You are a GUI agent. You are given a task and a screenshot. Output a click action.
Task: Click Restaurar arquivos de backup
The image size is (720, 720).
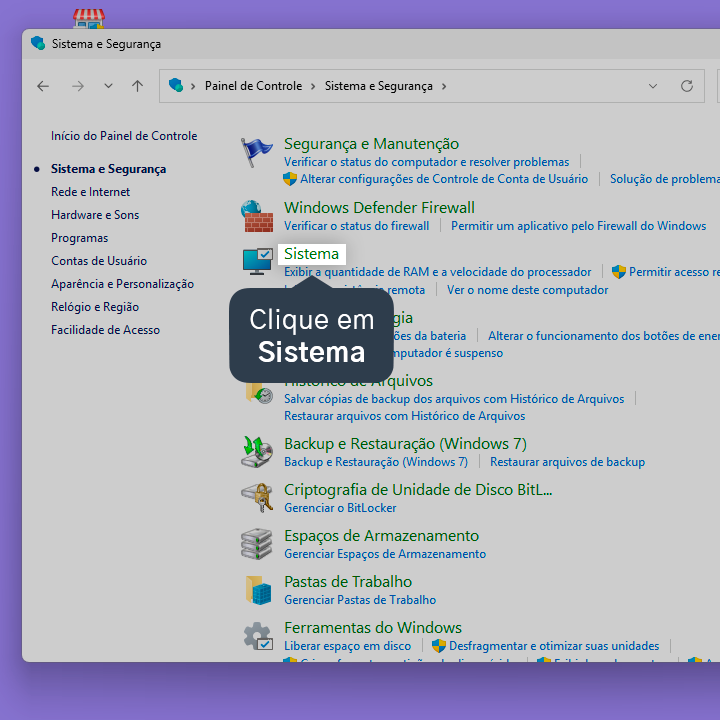coord(568,462)
